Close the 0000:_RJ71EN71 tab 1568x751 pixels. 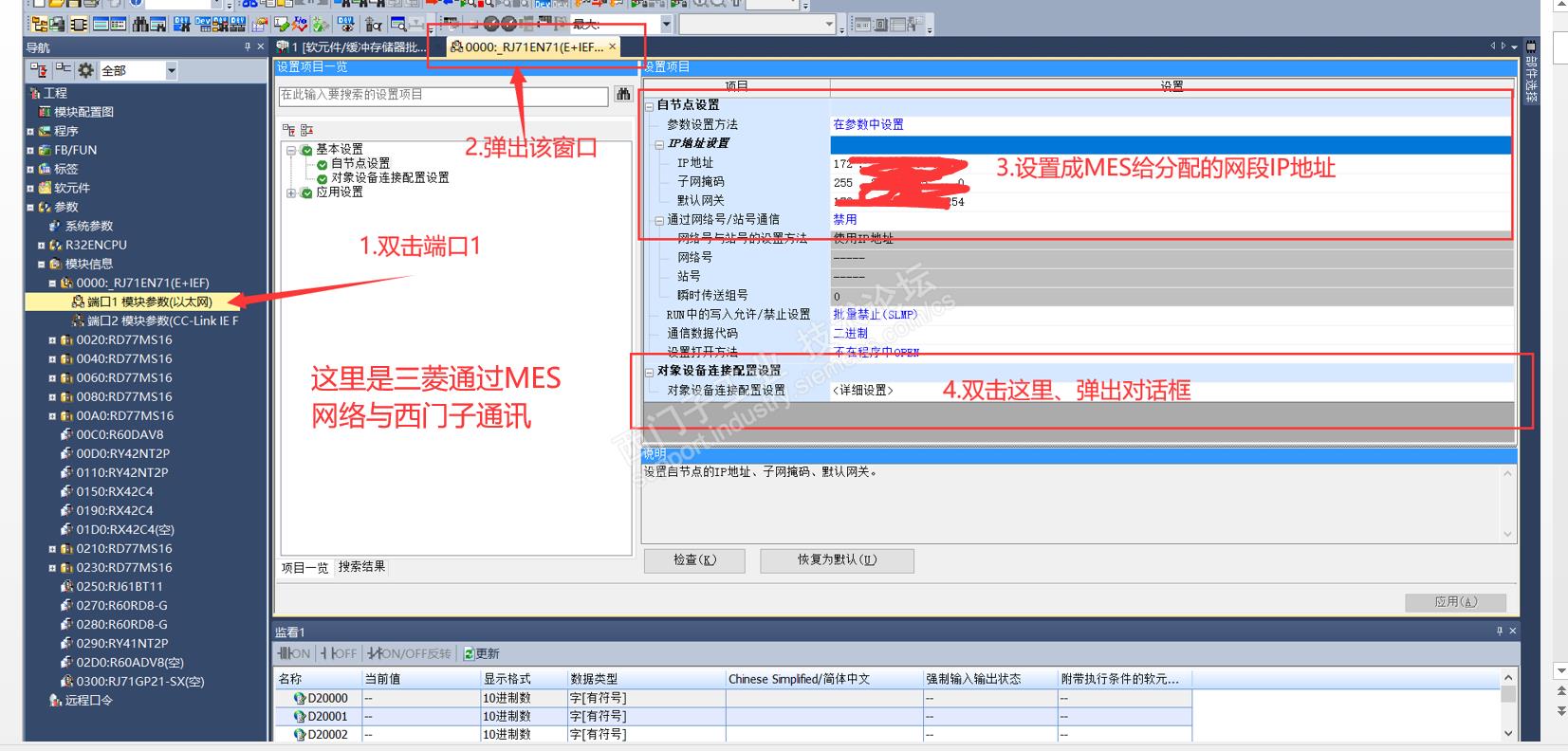click(x=612, y=46)
